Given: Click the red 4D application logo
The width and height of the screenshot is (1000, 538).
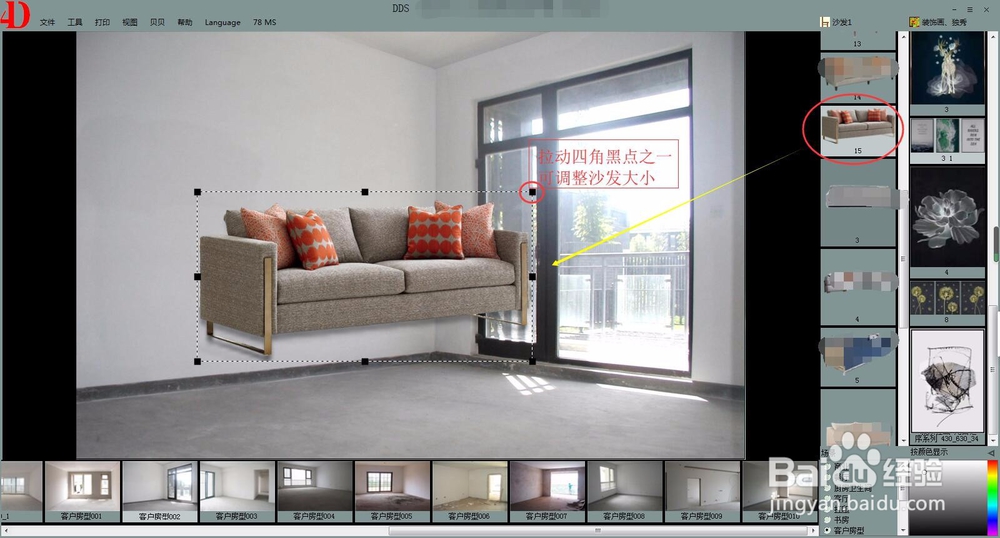Looking at the screenshot, I should (15, 14).
